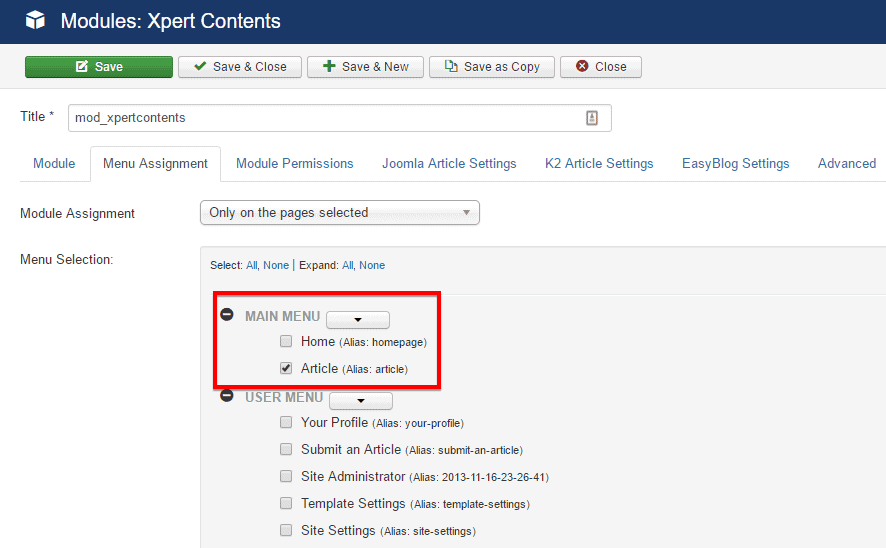This screenshot has width=886, height=548.
Task: Click the green Save button
Action: 98,67
